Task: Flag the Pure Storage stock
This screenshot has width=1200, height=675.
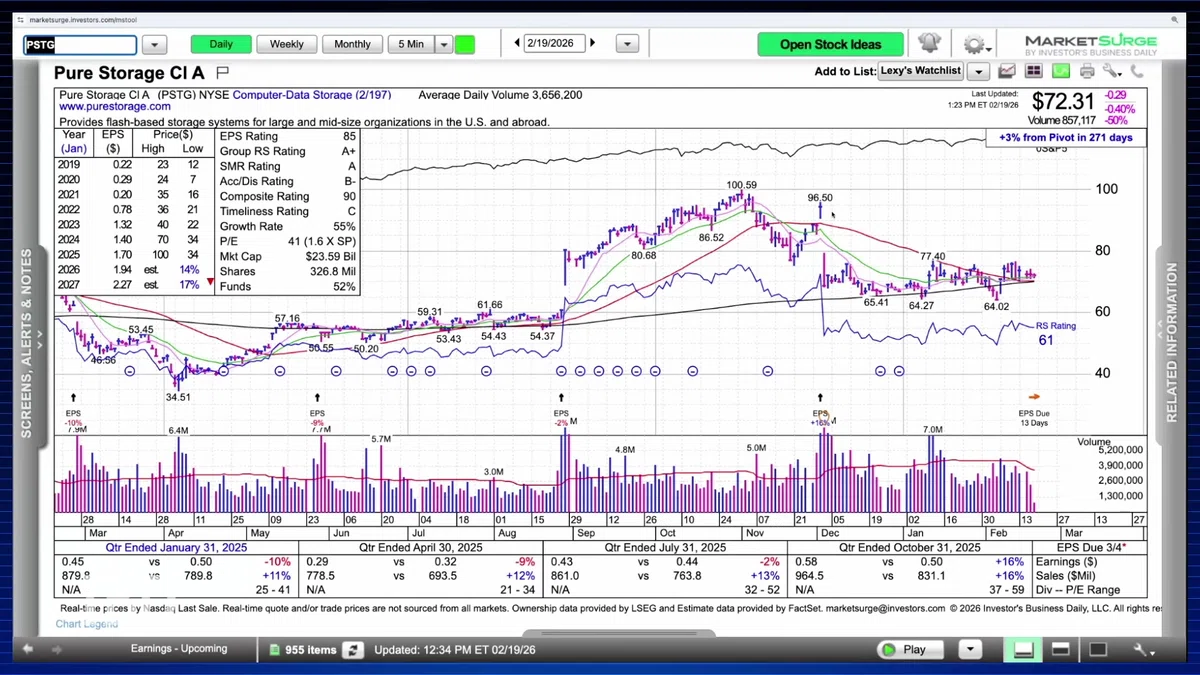Action: pos(223,72)
